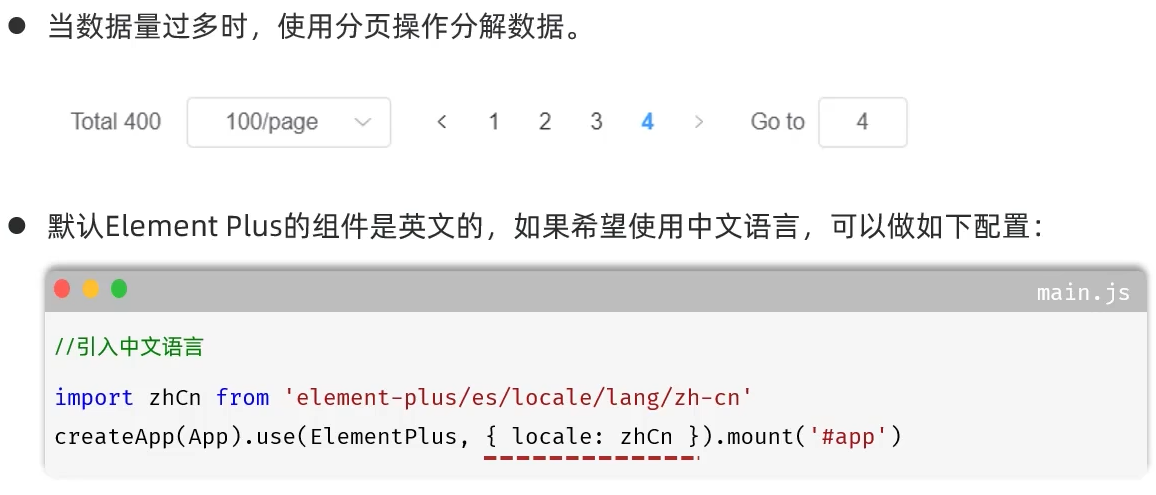The height and width of the screenshot is (495, 1156).
Task: Focus the Go to page input box
Action: click(863, 122)
